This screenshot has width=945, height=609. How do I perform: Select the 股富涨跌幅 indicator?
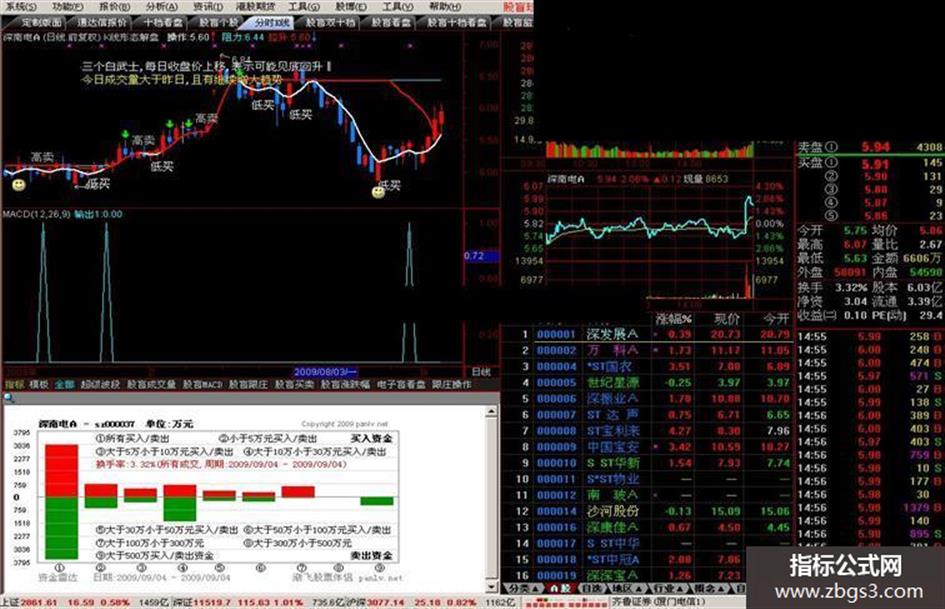pos(345,384)
